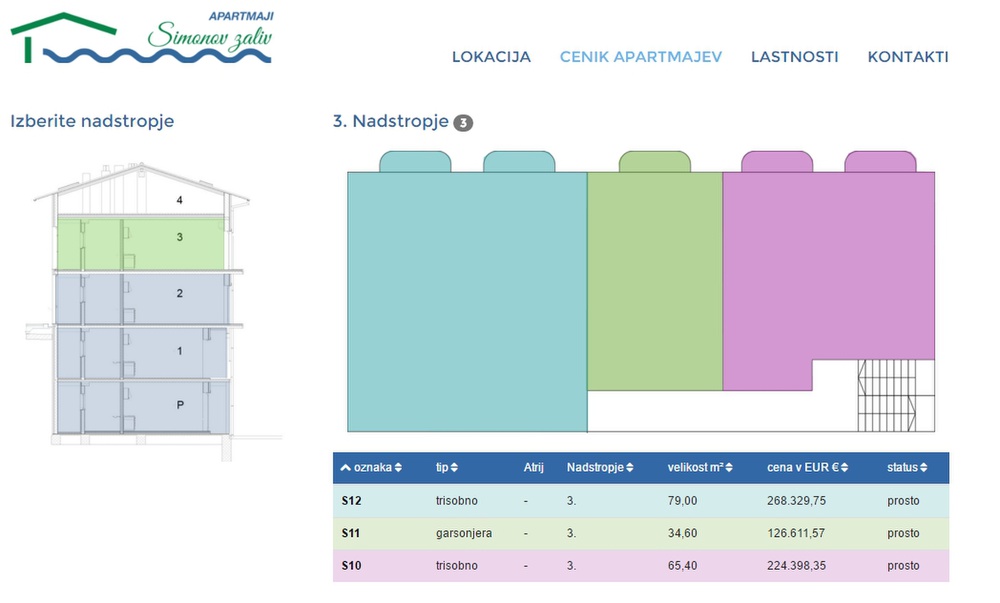The height and width of the screenshot is (603, 1000).
Task: Select ground floor P in building section
Action: (141, 406)
